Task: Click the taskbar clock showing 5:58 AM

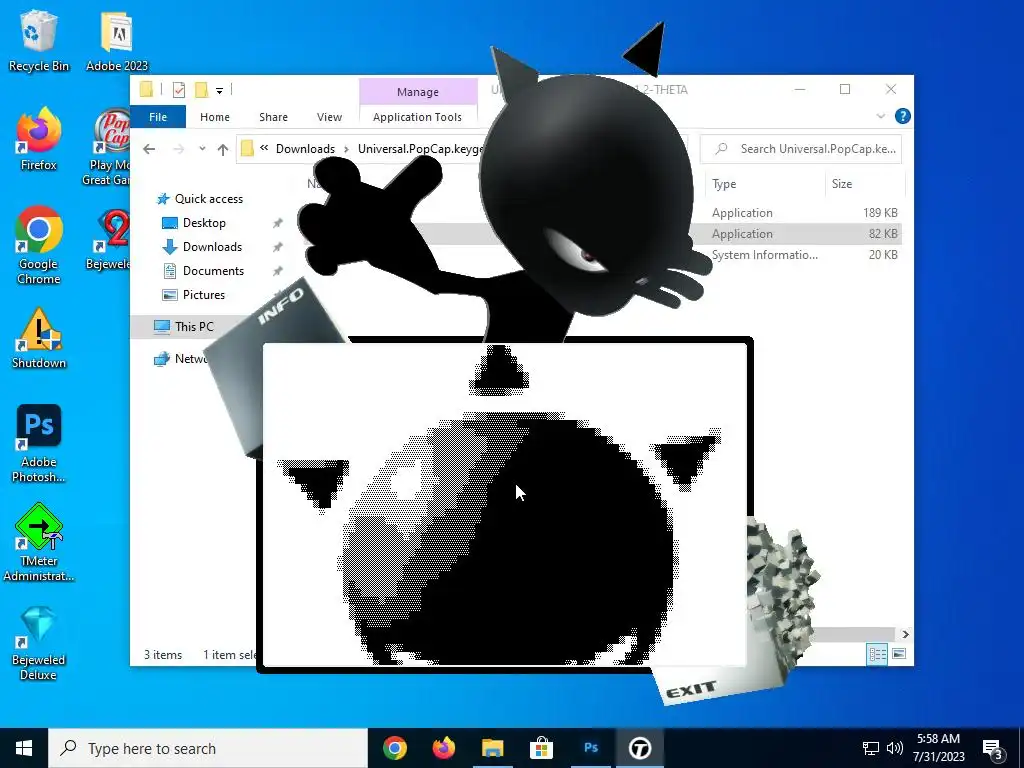Action: (938, 748)
